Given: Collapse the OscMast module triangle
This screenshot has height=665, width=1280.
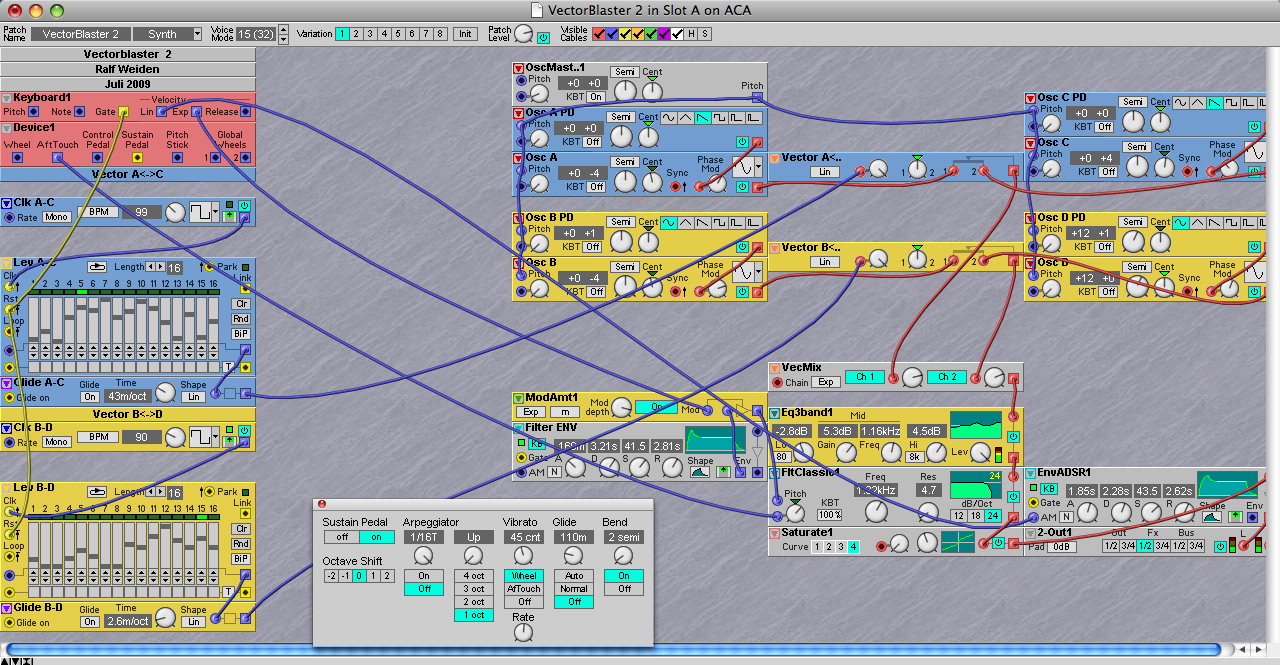Looking at the screenshot, I should (518, 68).
